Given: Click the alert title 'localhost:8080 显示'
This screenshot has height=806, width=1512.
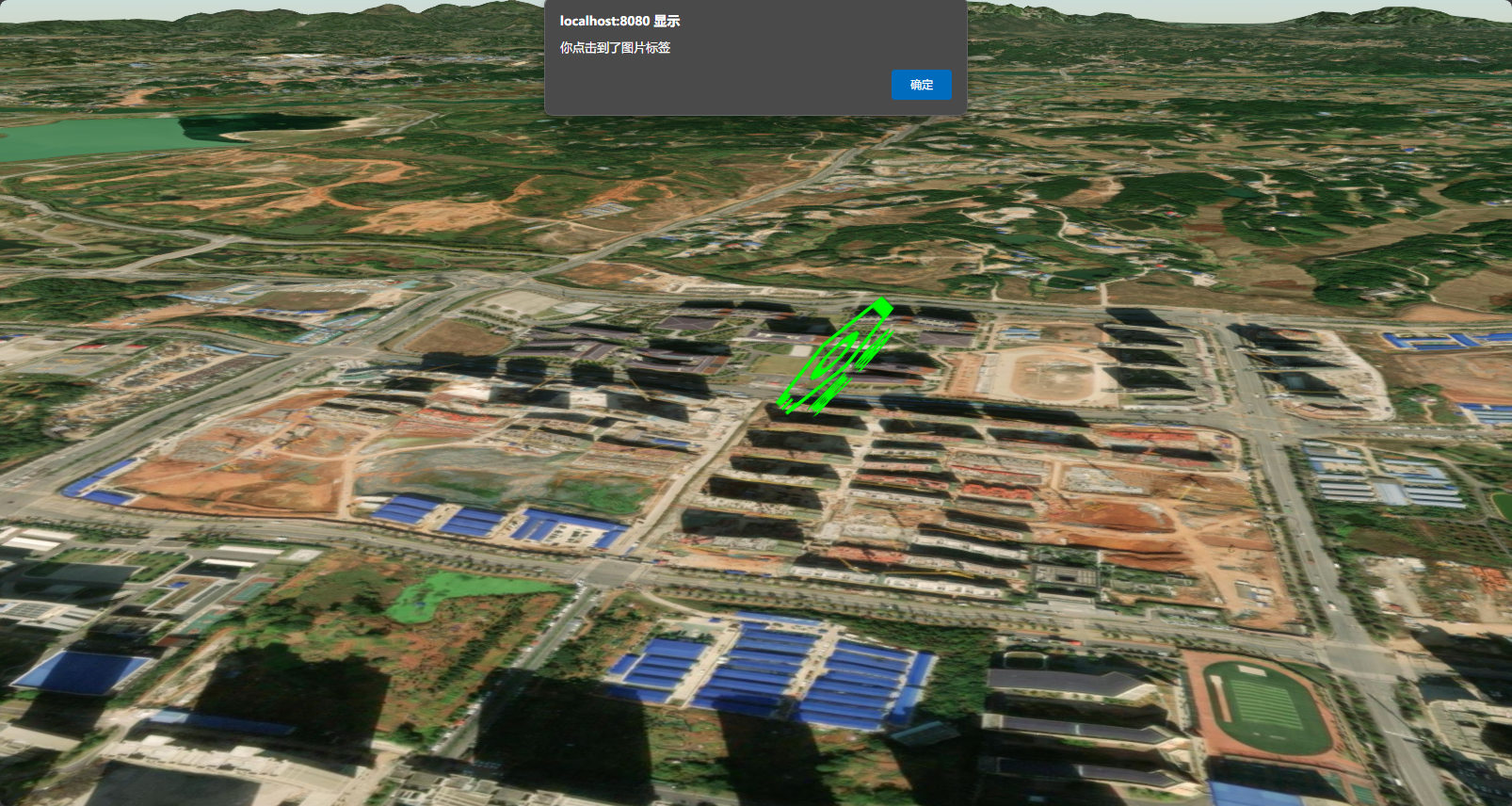Looking at the screenshot, I should pos(619,21).
